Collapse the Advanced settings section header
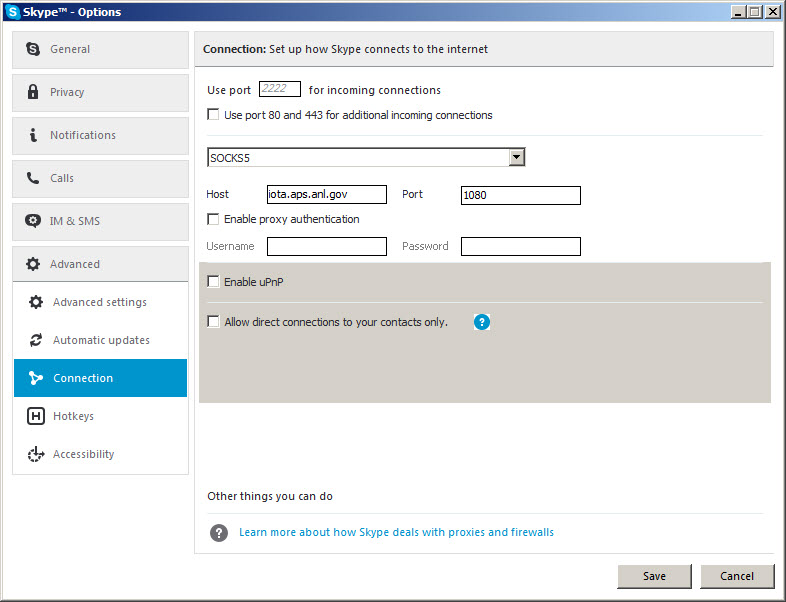The image size is (786, 602). click(x=100, y=264)
